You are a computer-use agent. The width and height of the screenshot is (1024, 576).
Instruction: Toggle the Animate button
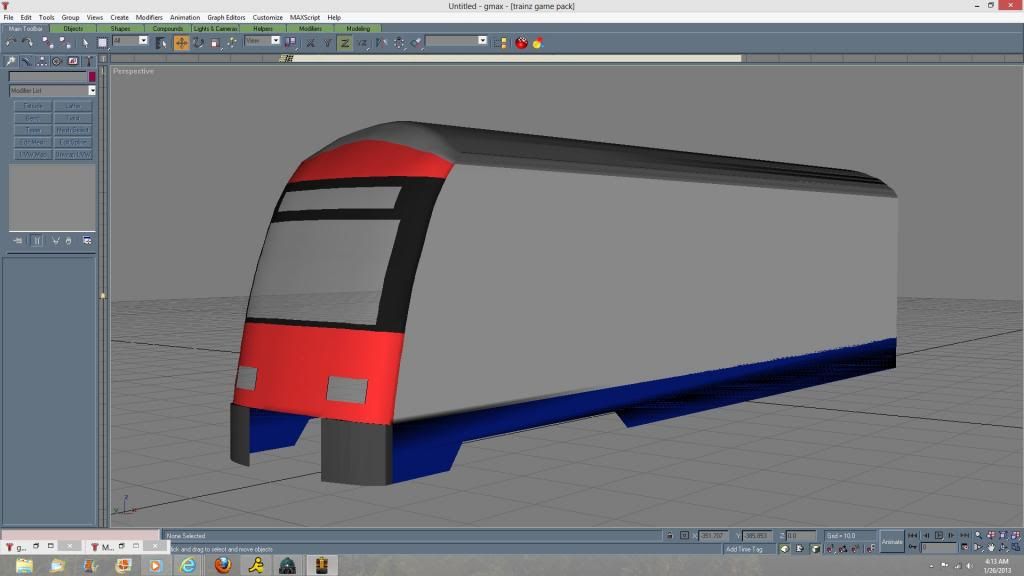tap(891, 541)
